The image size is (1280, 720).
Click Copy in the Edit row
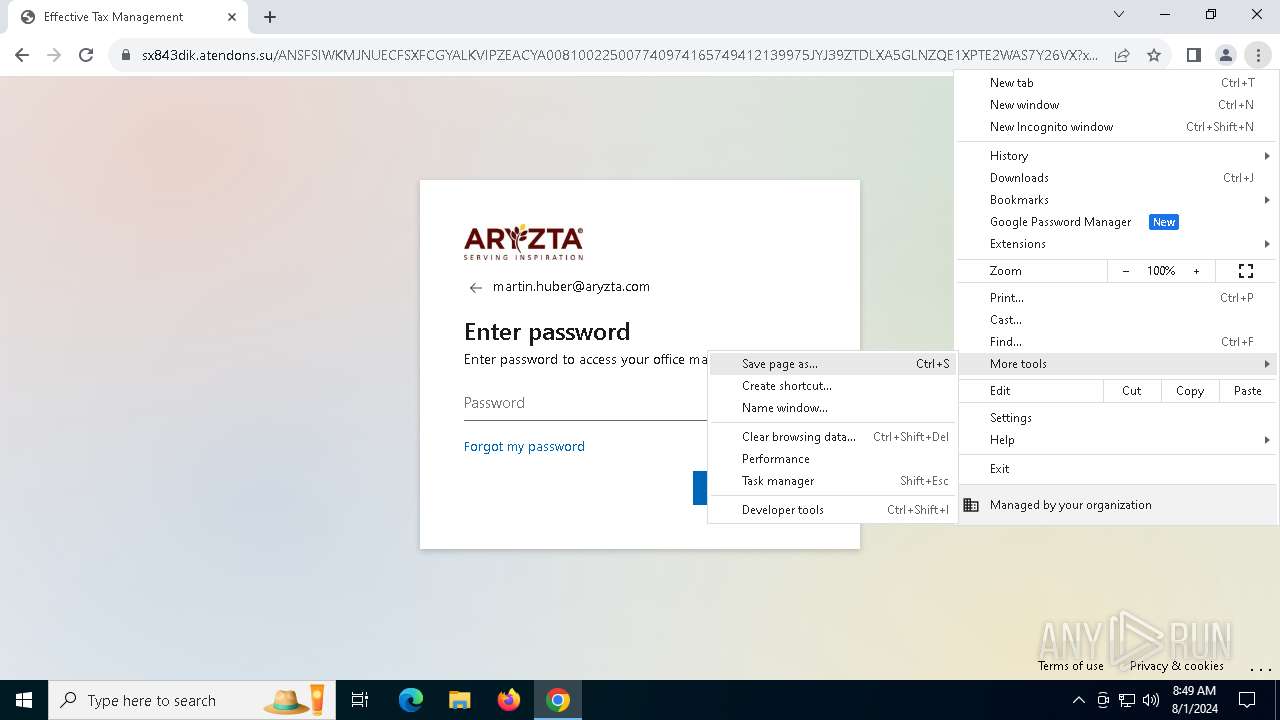click(x=1190, y=391)
